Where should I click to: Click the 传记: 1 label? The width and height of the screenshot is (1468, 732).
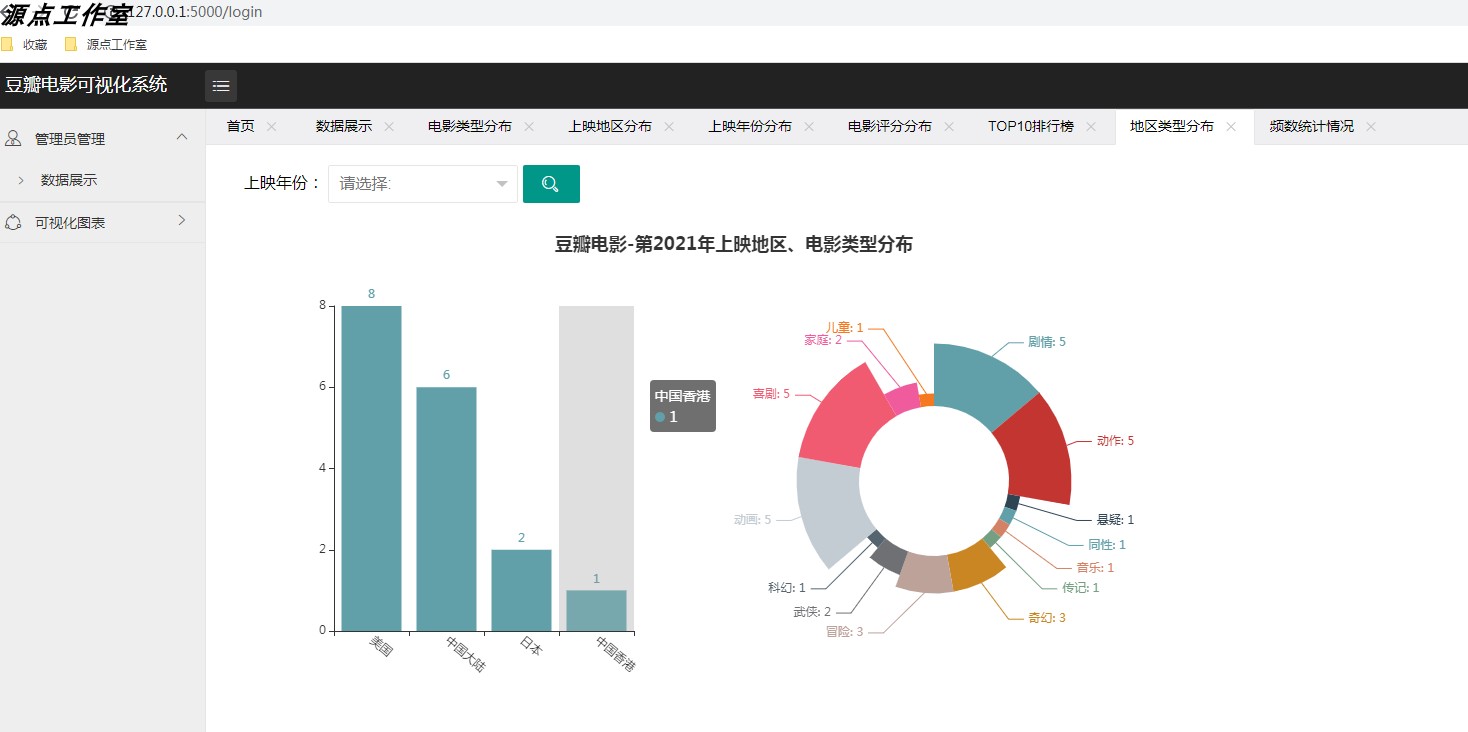[x=1080, y=588]
